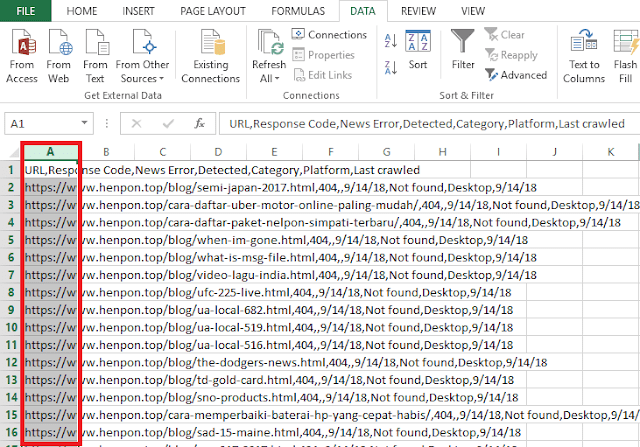Sort Z to A descending

point(391,67)
